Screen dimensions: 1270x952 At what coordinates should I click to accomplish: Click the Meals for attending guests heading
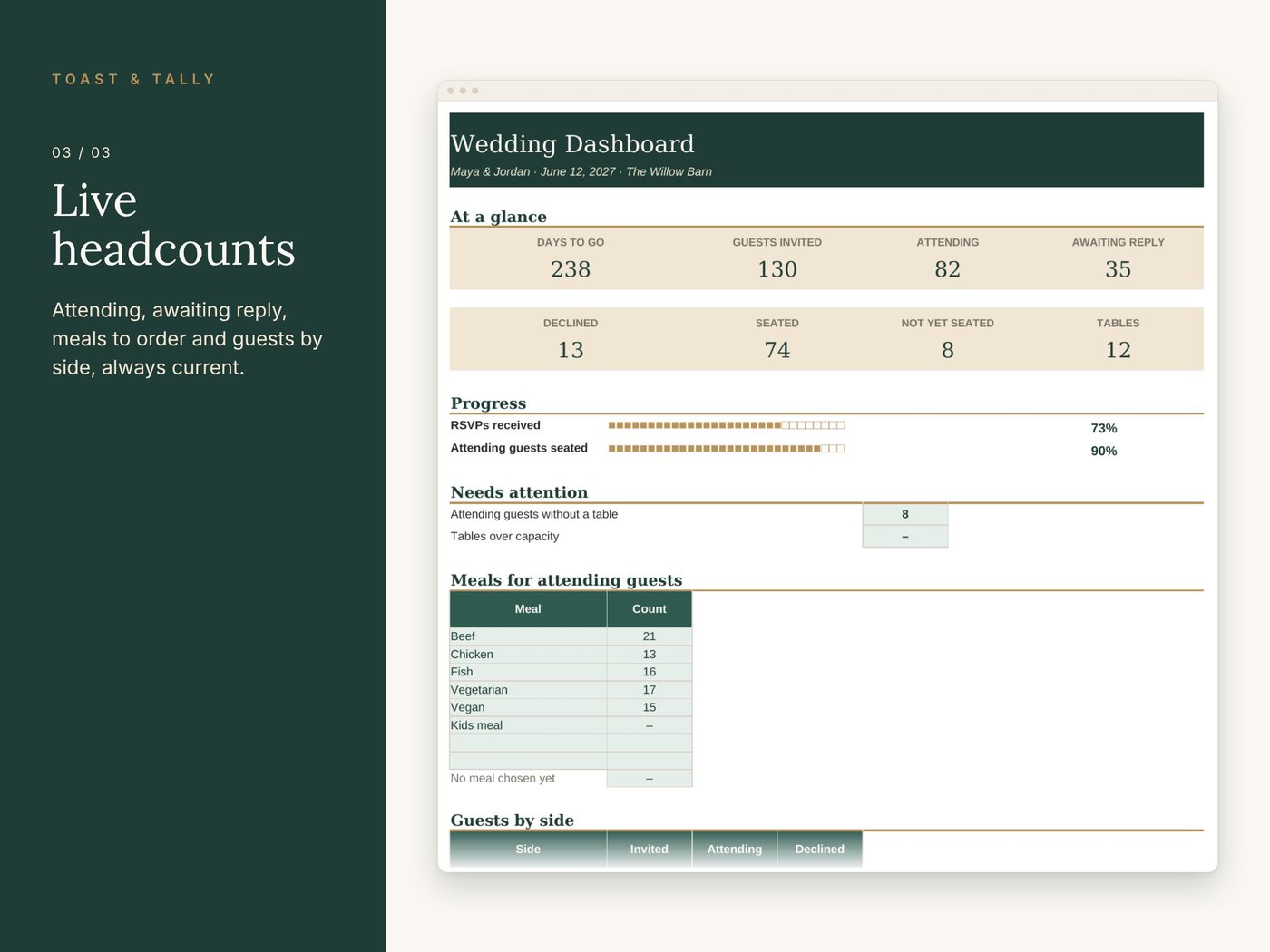click(x=566, y=580)
